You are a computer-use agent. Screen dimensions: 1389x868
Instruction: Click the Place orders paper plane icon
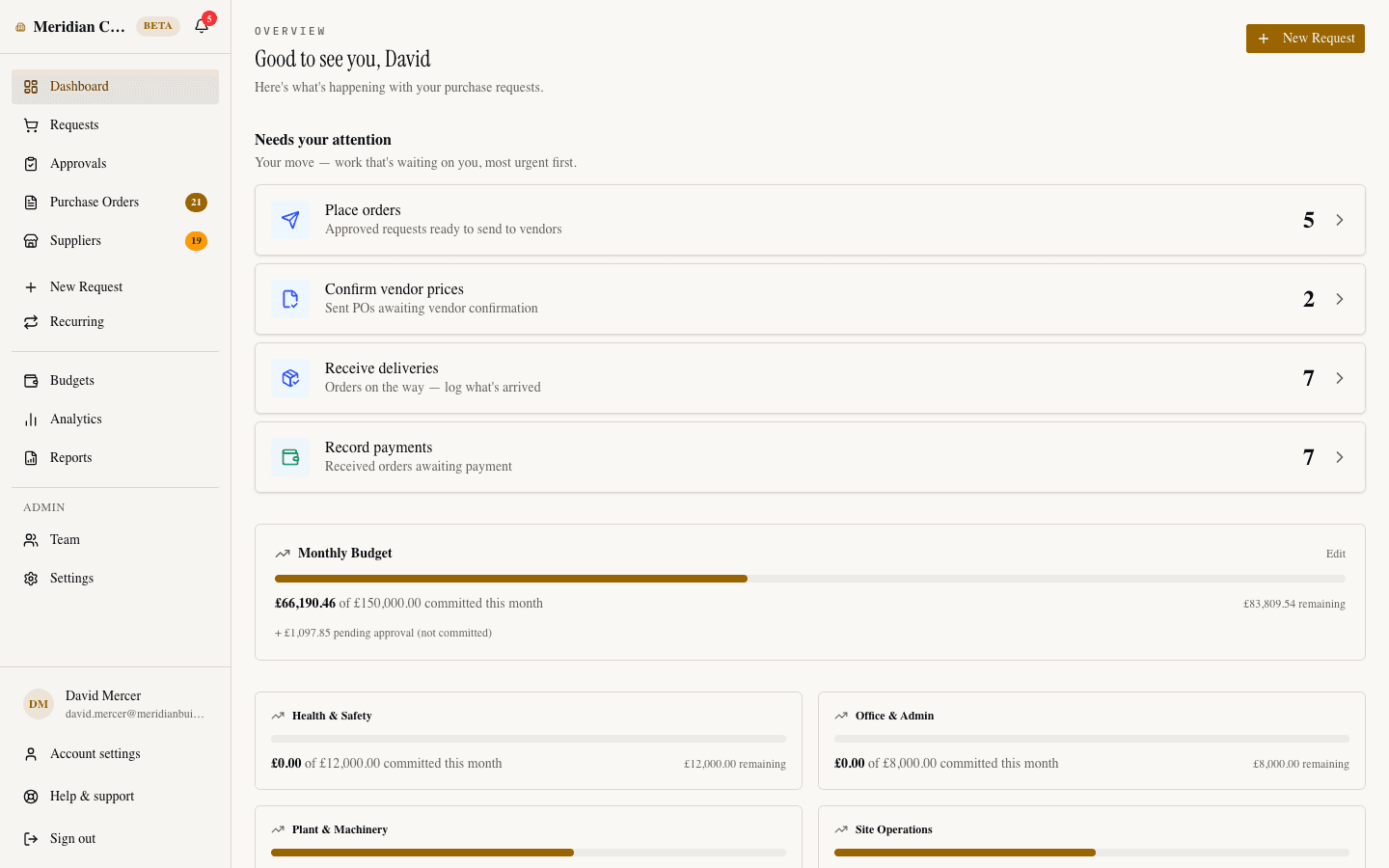point(290,220)
